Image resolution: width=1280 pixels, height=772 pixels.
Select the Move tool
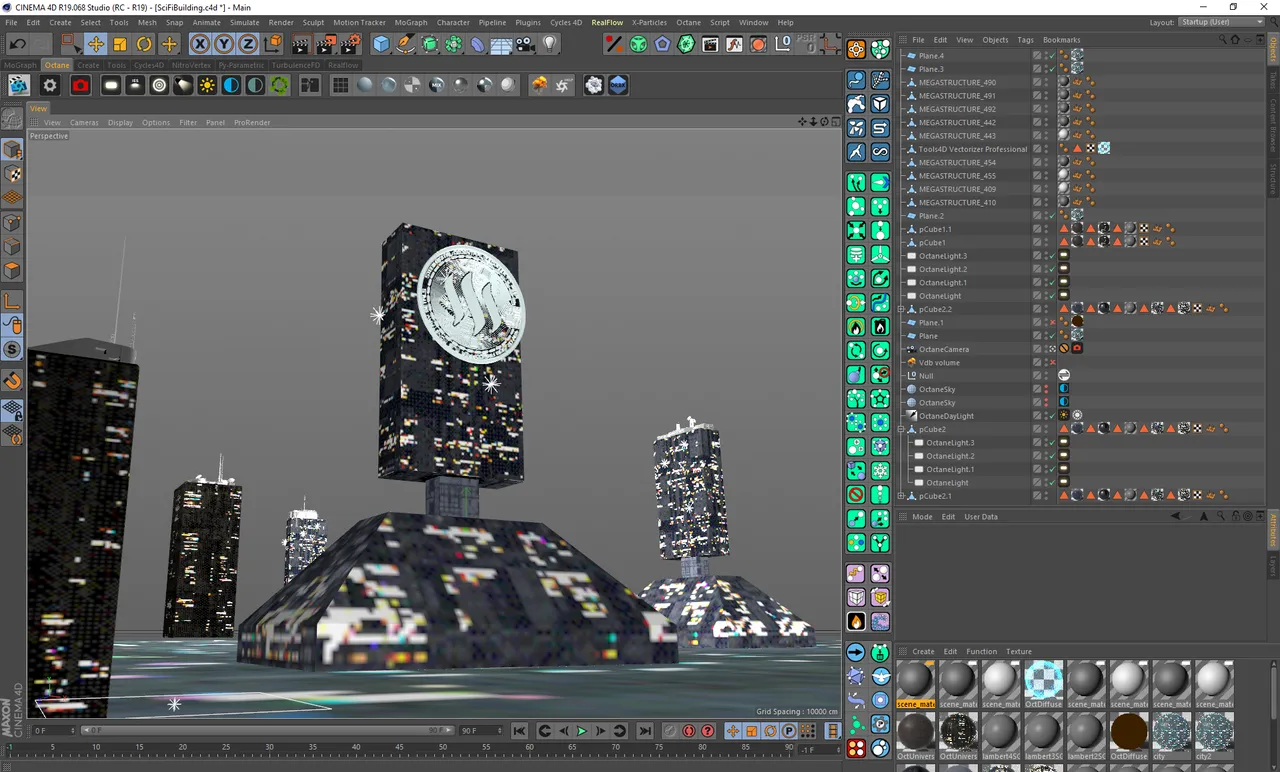[95, 44]
